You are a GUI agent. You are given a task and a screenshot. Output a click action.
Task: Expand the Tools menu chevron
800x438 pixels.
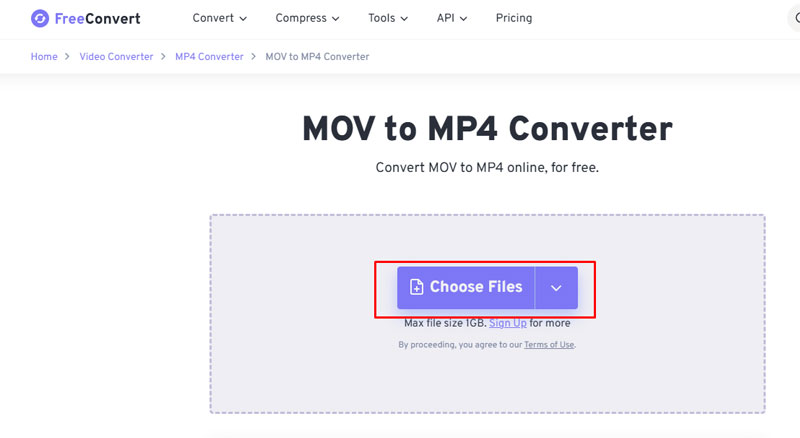tap(403, 19)
